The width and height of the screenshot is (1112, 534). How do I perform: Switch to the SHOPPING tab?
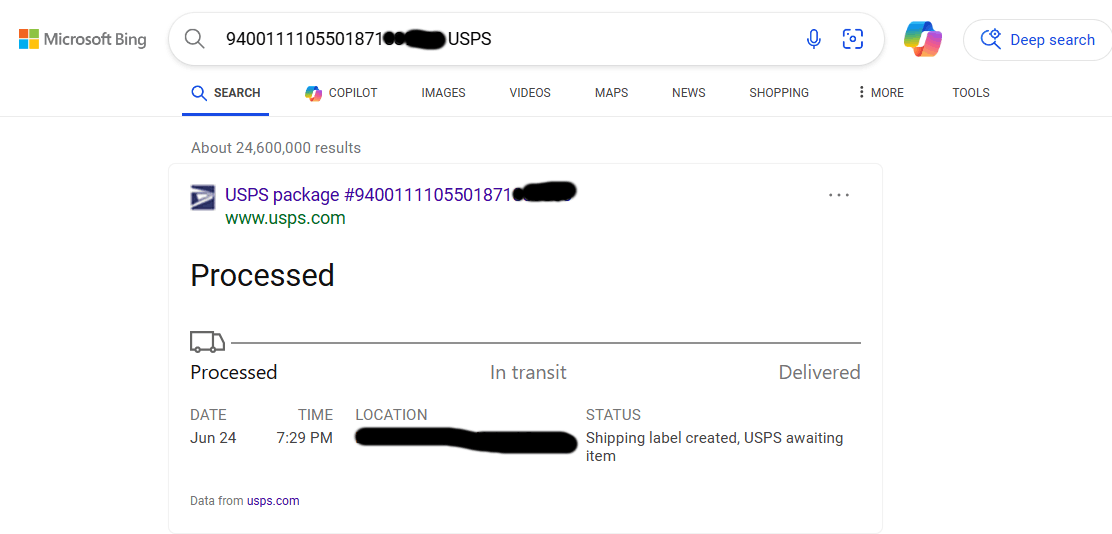pos(779,92)
